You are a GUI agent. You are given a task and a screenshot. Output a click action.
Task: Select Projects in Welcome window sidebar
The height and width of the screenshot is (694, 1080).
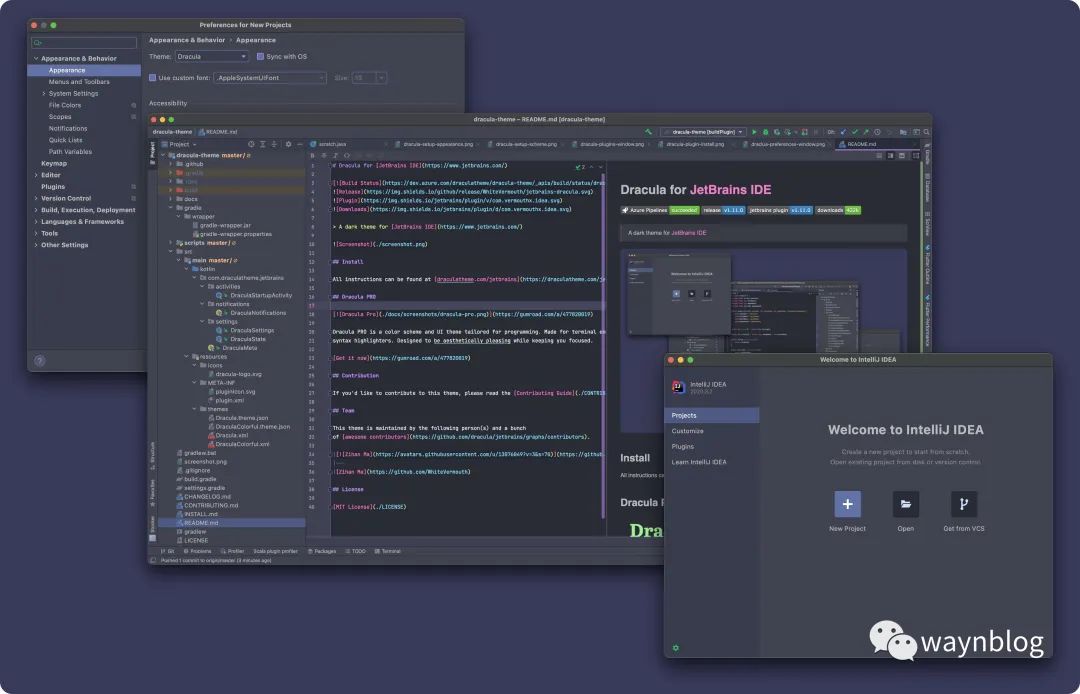[x=712, y=415]
